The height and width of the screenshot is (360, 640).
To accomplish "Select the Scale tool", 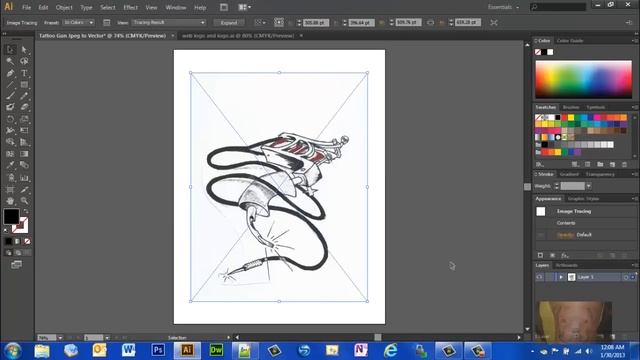I will 24,119.
